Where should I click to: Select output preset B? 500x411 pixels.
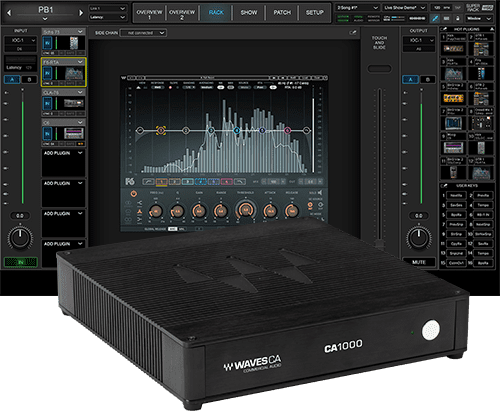(428, 79)
